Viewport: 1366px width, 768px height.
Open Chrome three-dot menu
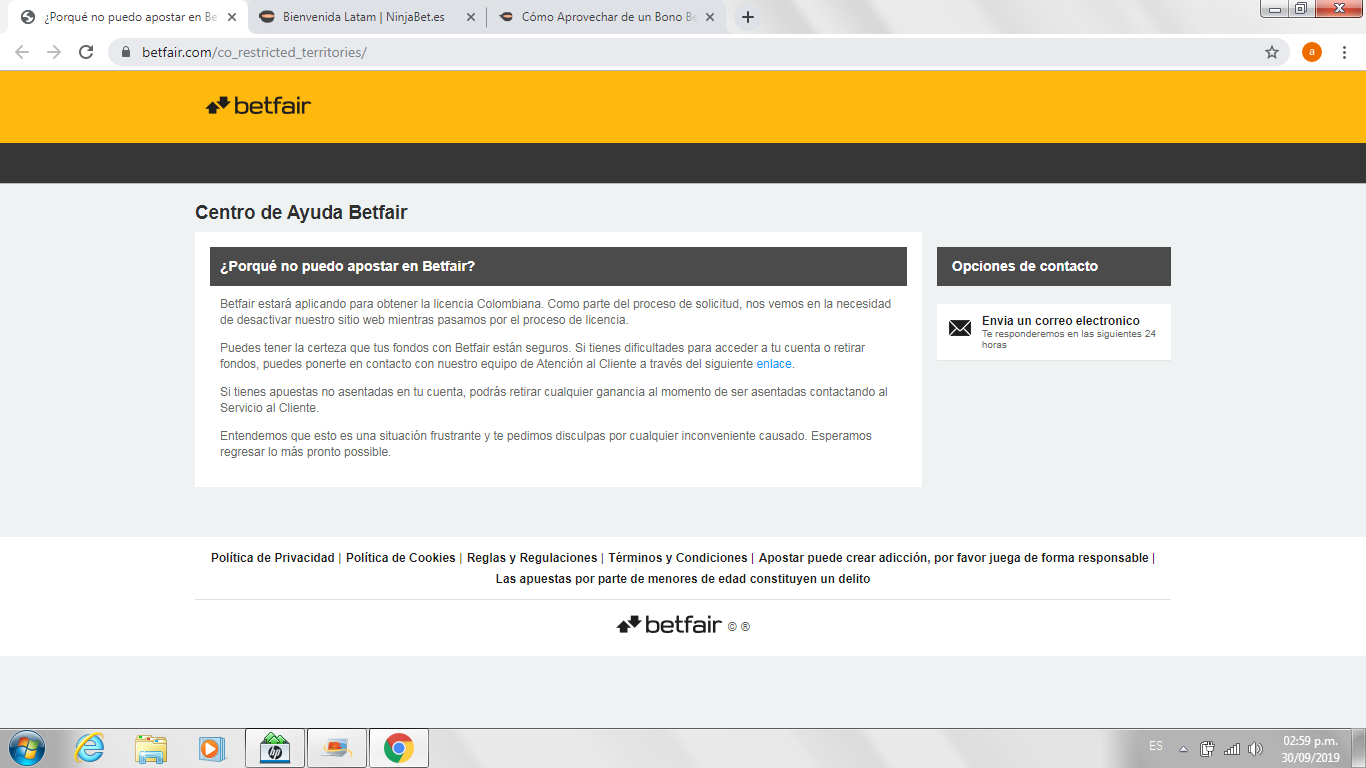(x=1346, y=52)
